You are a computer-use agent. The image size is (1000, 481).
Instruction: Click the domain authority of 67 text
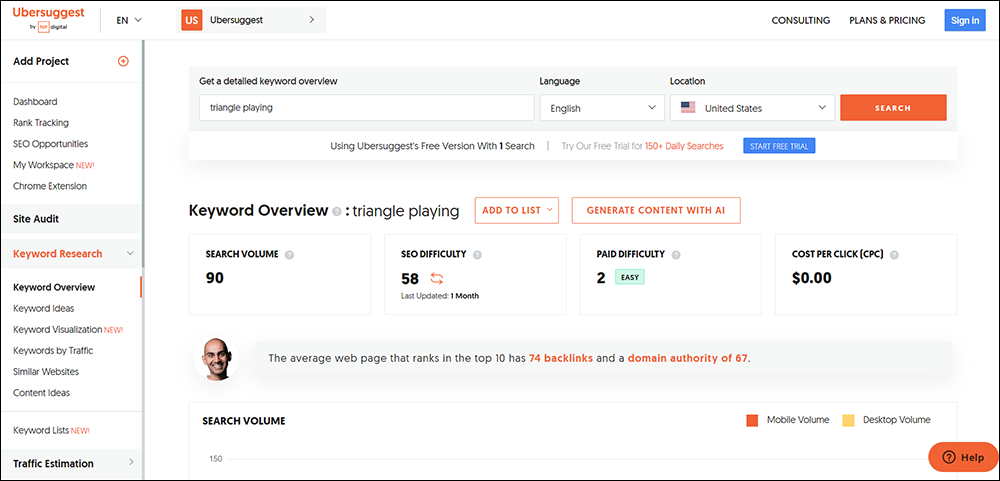click(x=688, y=359)
